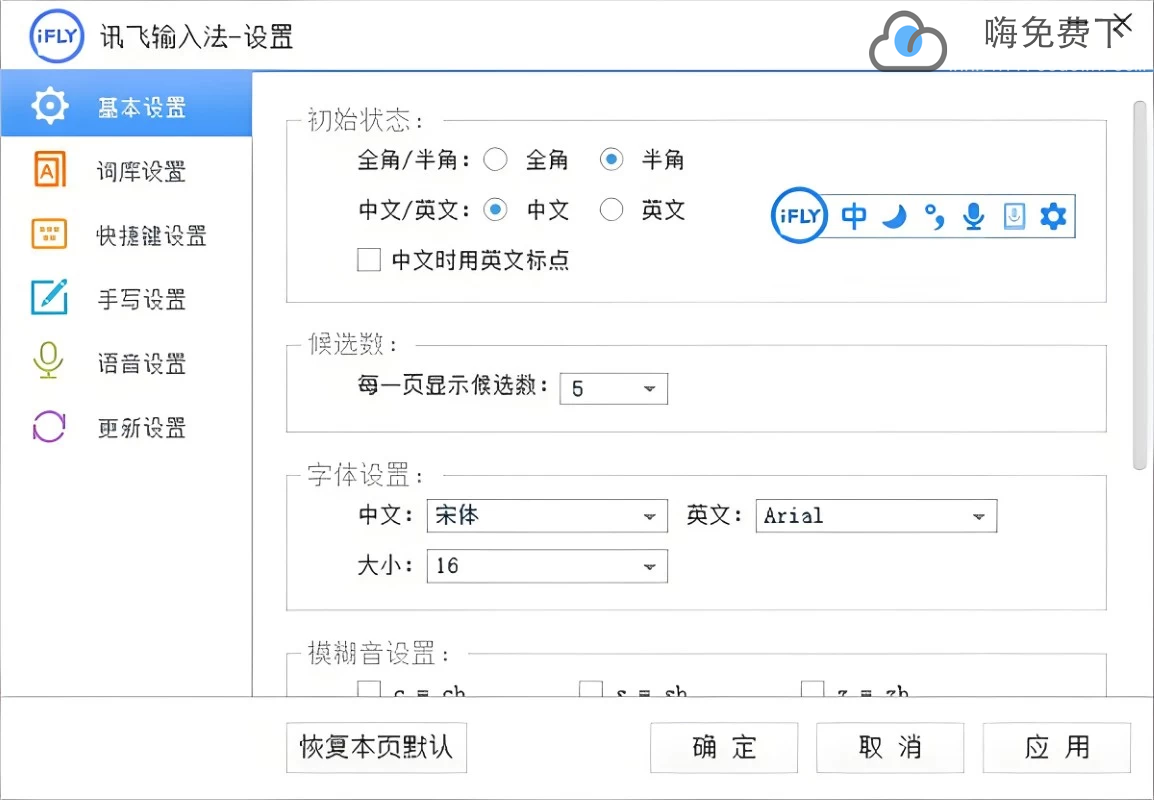The image size is (1154, 800).
Task: Open the 大小 dropdown showing 16
Action: click(x=547, y=566)
